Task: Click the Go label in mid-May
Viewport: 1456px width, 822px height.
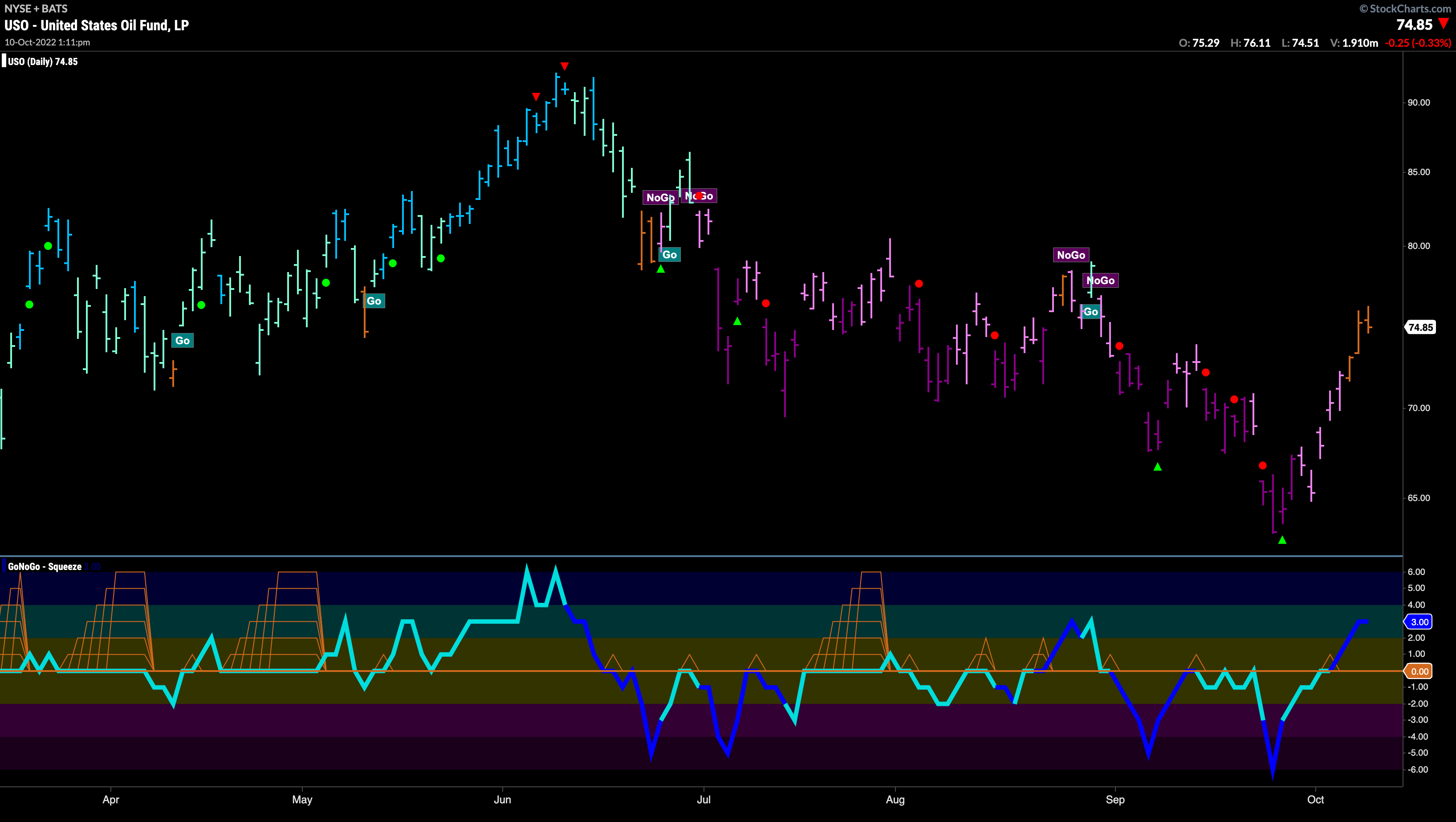Action: point(374,301)
